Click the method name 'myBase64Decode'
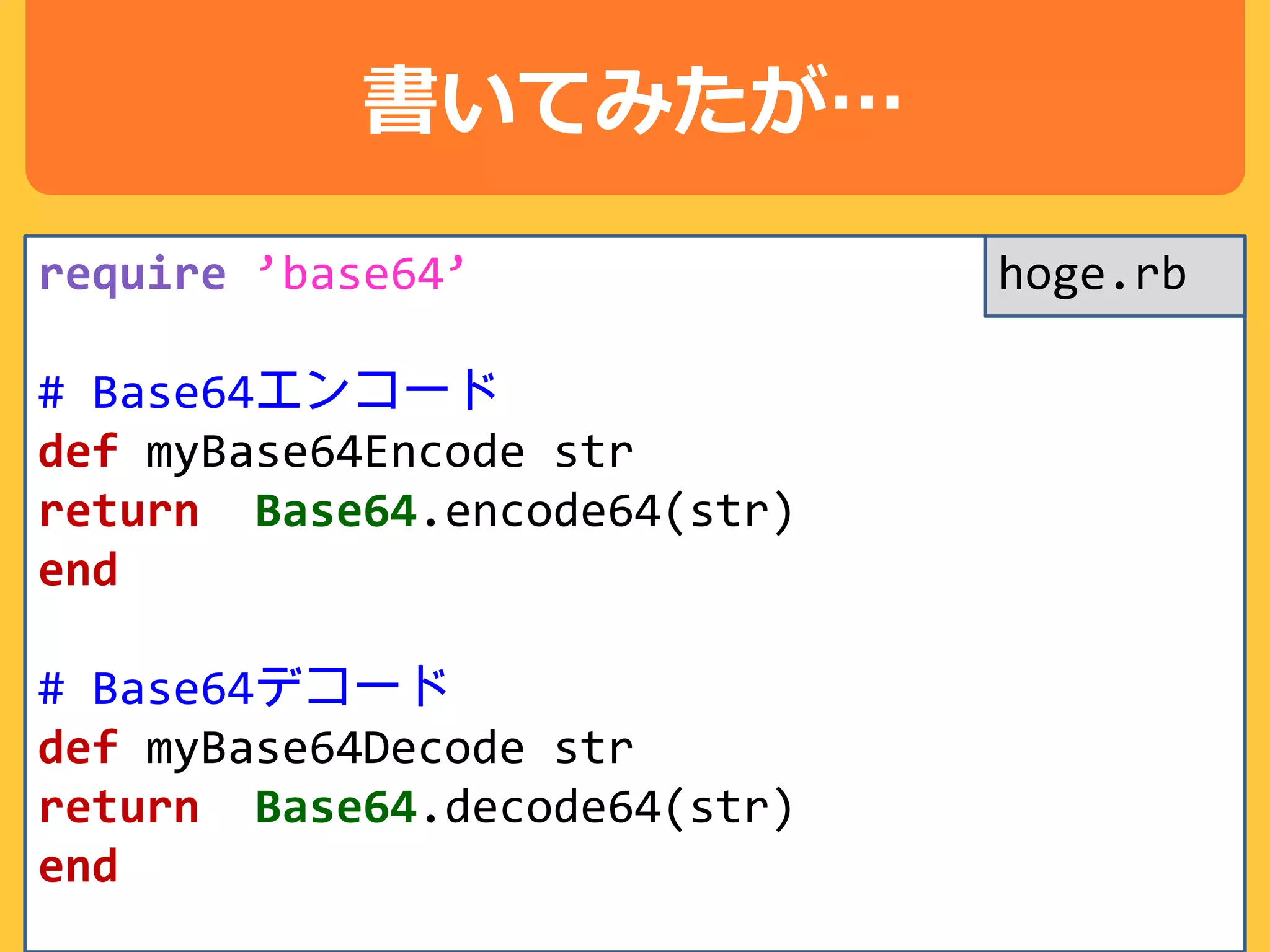 click(x=335, y=749)
